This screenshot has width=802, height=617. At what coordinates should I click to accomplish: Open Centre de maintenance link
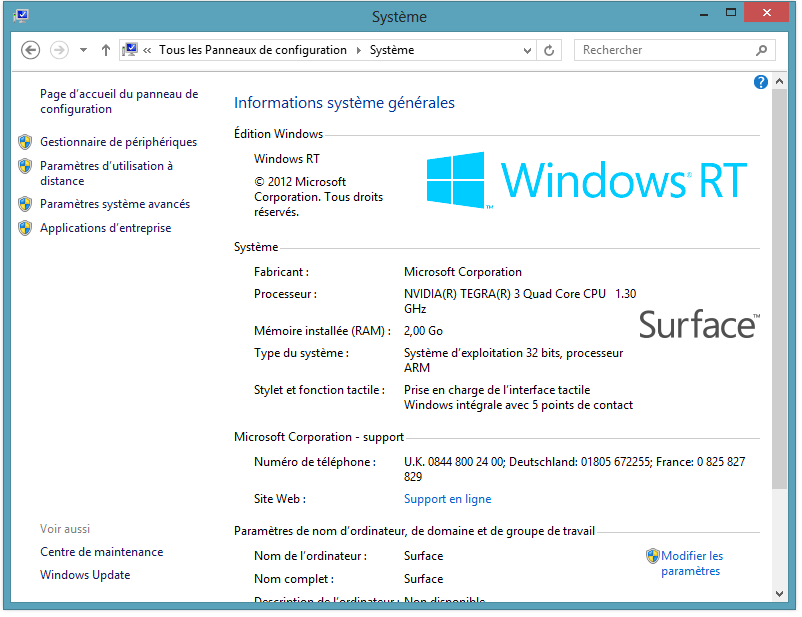pyautogui.click(x=102, y=552)
